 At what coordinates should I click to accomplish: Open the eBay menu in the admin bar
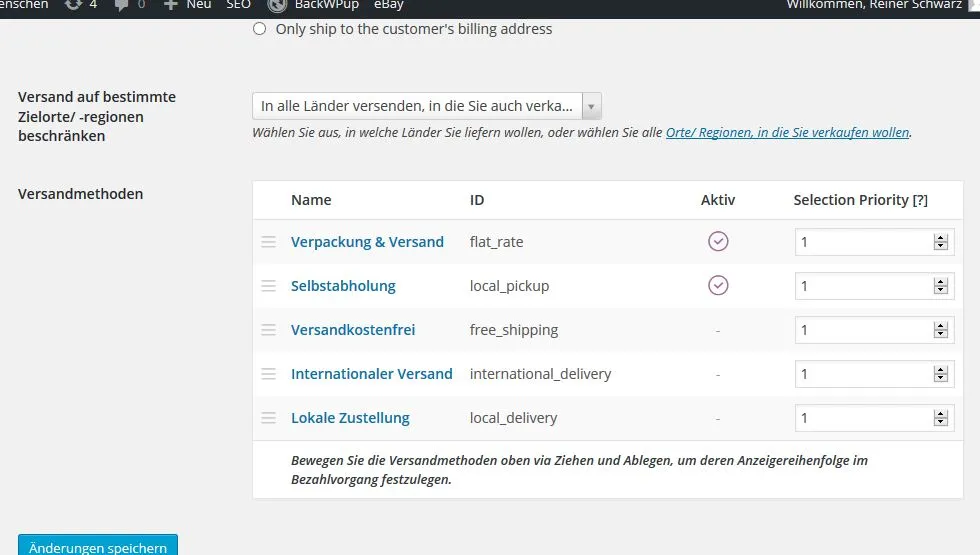click(x=389, y=5)
